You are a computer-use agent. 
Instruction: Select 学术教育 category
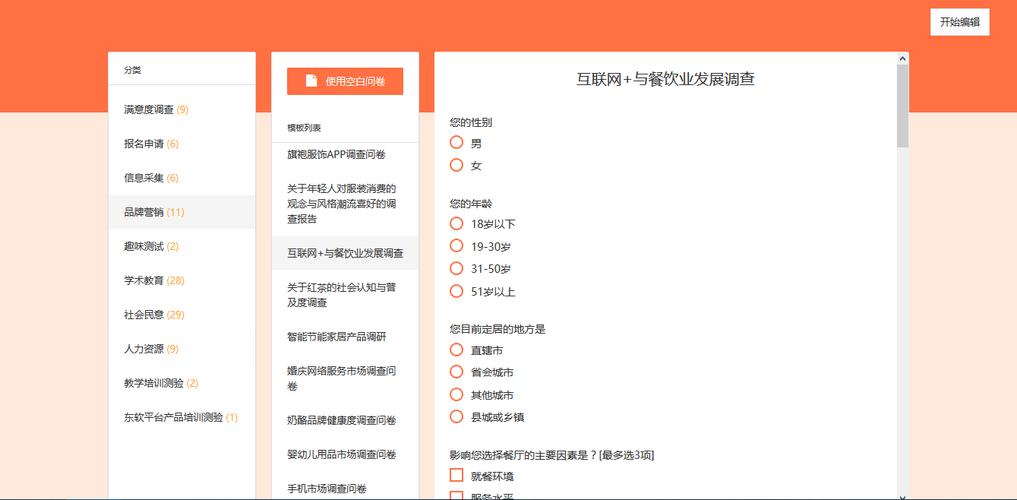point(182,280)
